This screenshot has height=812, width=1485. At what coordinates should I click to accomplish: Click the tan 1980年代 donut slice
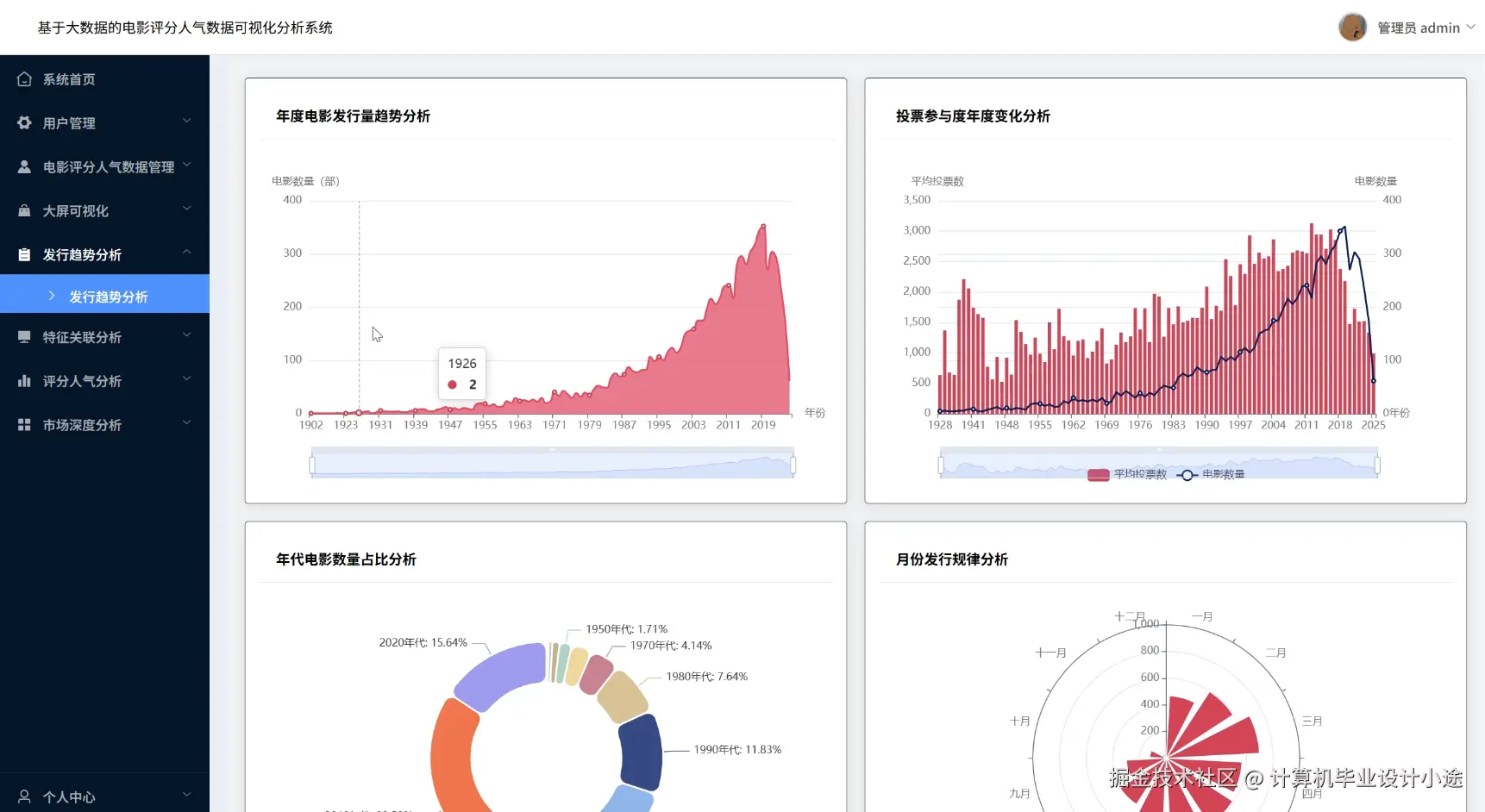click(622, 696)
